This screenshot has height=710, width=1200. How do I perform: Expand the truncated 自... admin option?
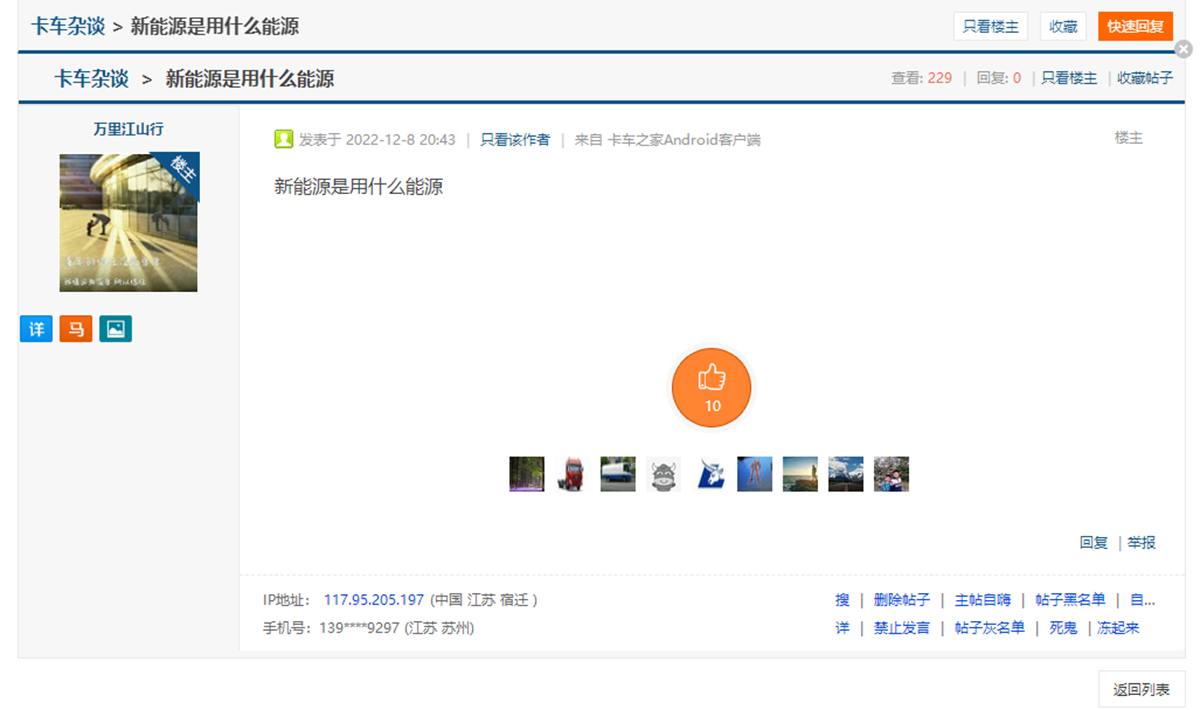[x=1142, y=600]
